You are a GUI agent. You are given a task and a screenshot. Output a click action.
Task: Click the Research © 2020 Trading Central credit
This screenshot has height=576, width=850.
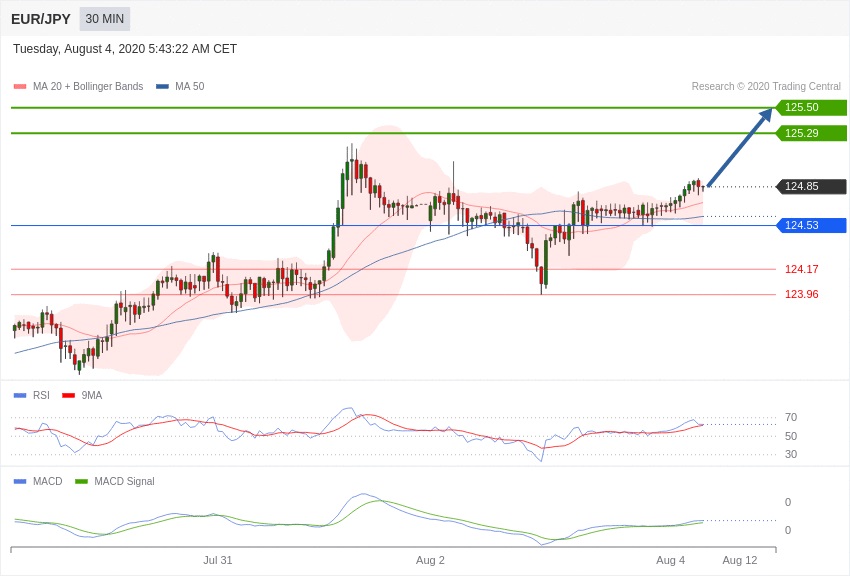click(x=766, y=86)
